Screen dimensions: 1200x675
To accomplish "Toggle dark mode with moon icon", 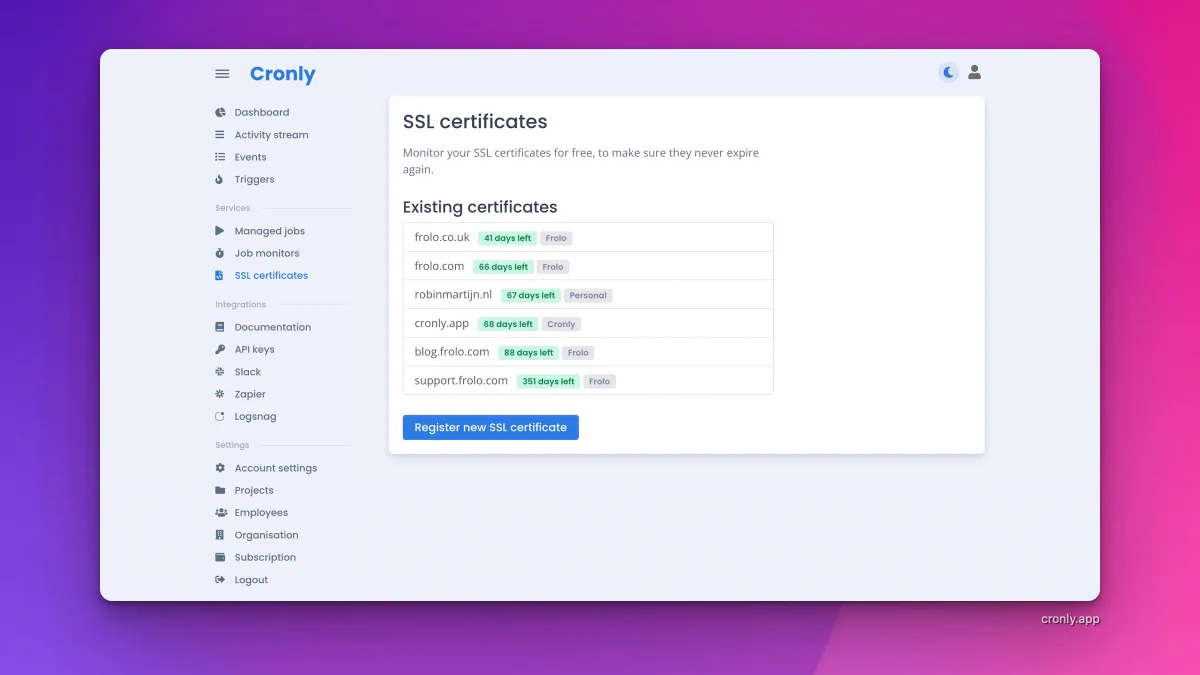I will 948,72.
